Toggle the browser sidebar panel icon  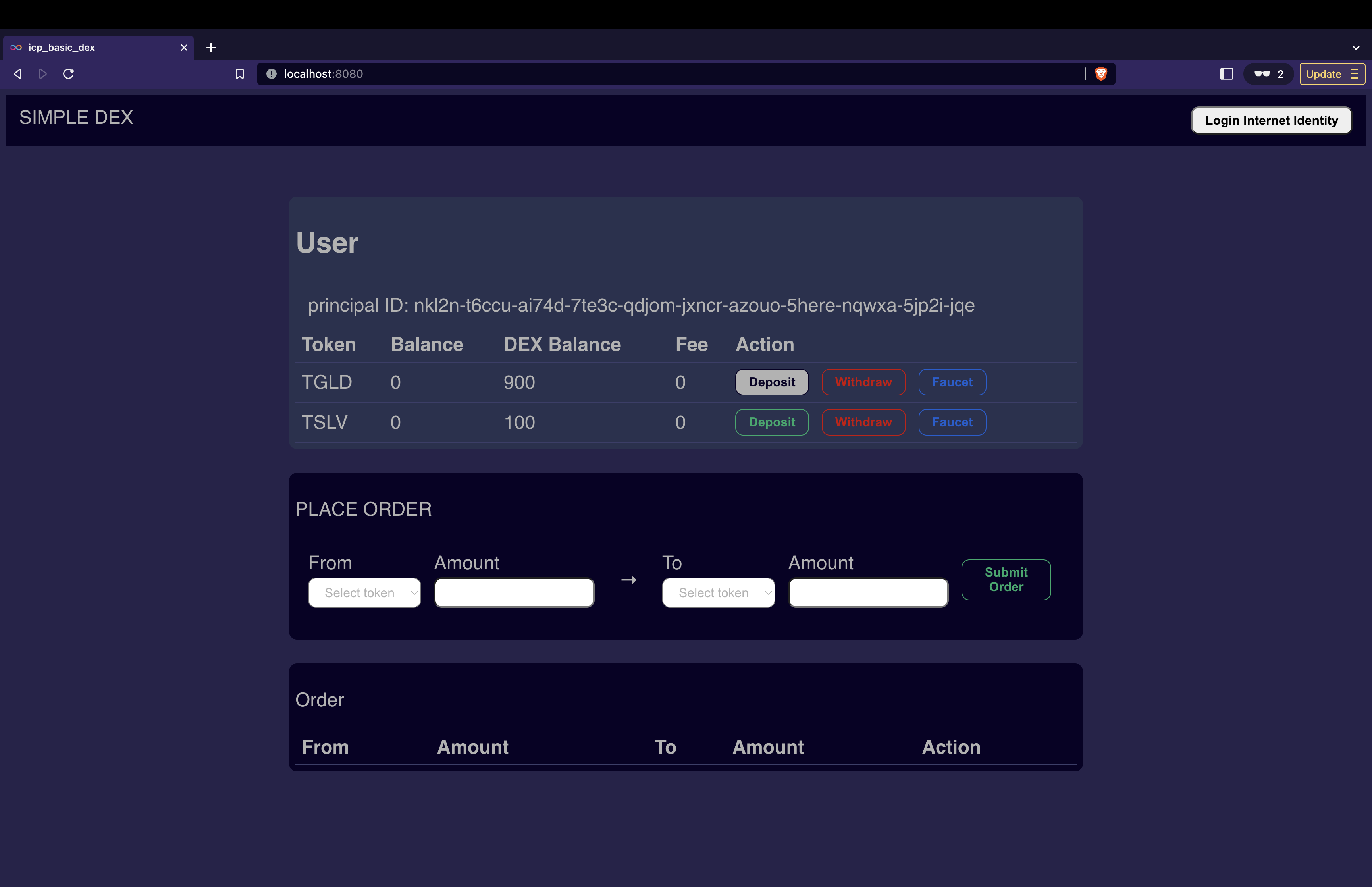(x=1226, y=74)
